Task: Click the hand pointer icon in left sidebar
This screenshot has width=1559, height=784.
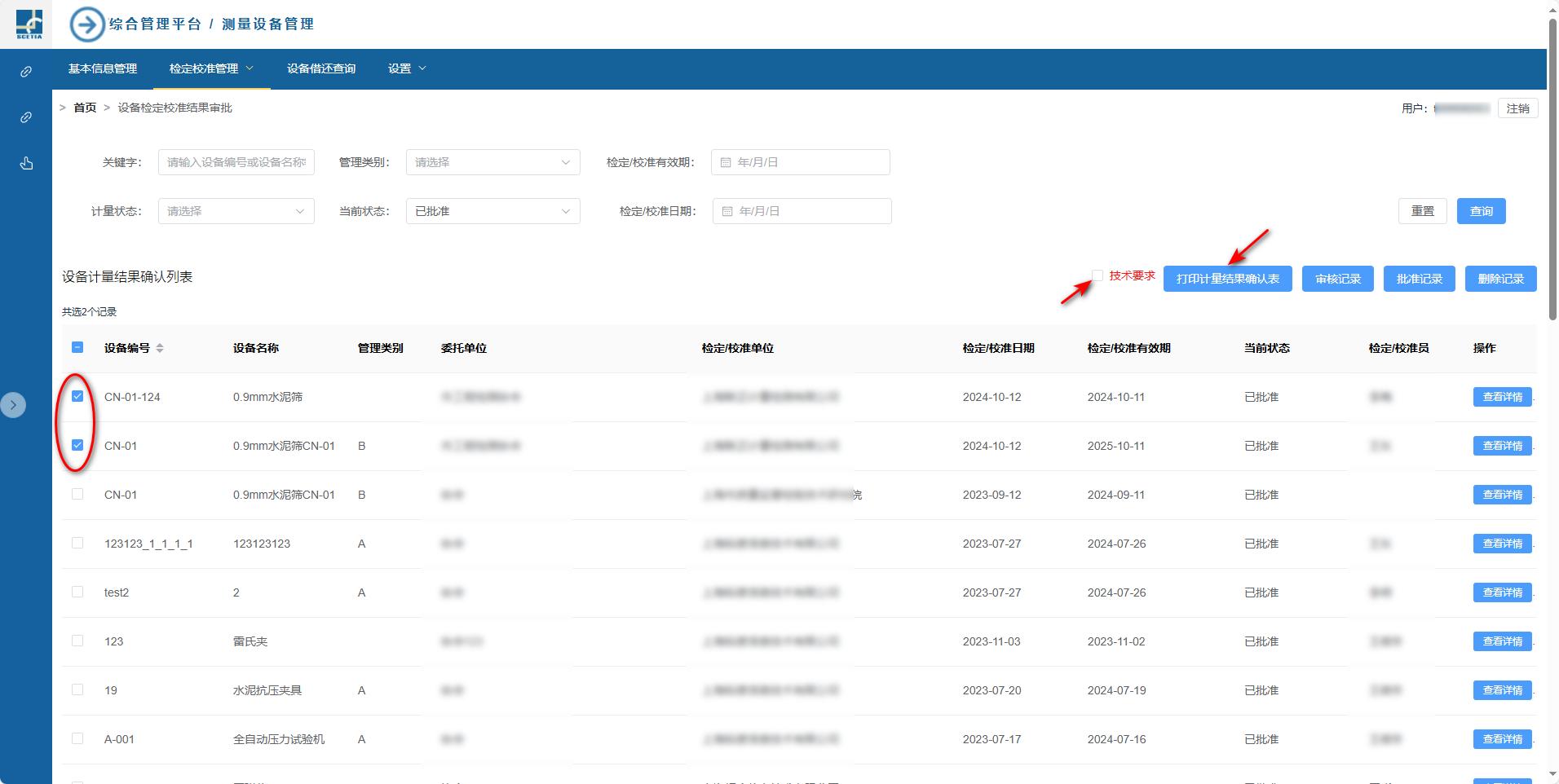Action: click(26, 163)
